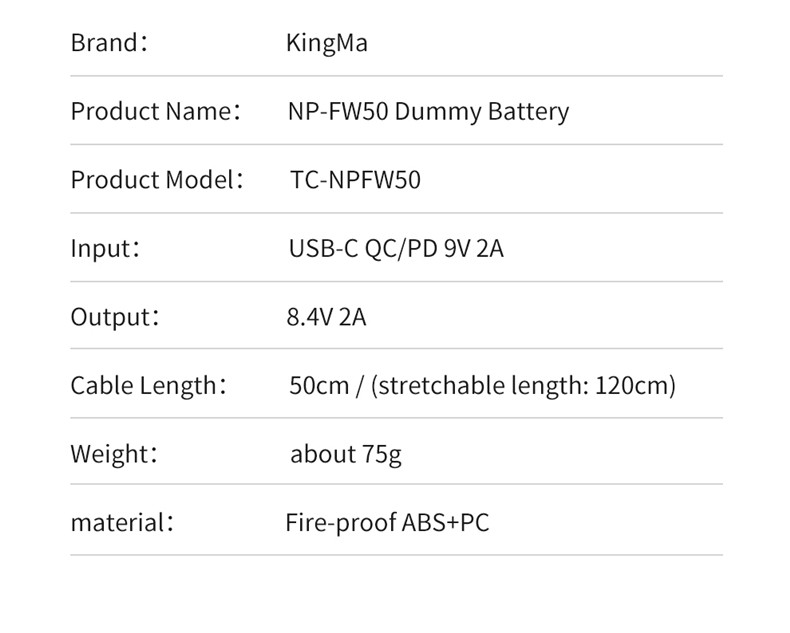Screen dimensions: 790x633
Task: Select the KingMa brand value
Action: 327,43
